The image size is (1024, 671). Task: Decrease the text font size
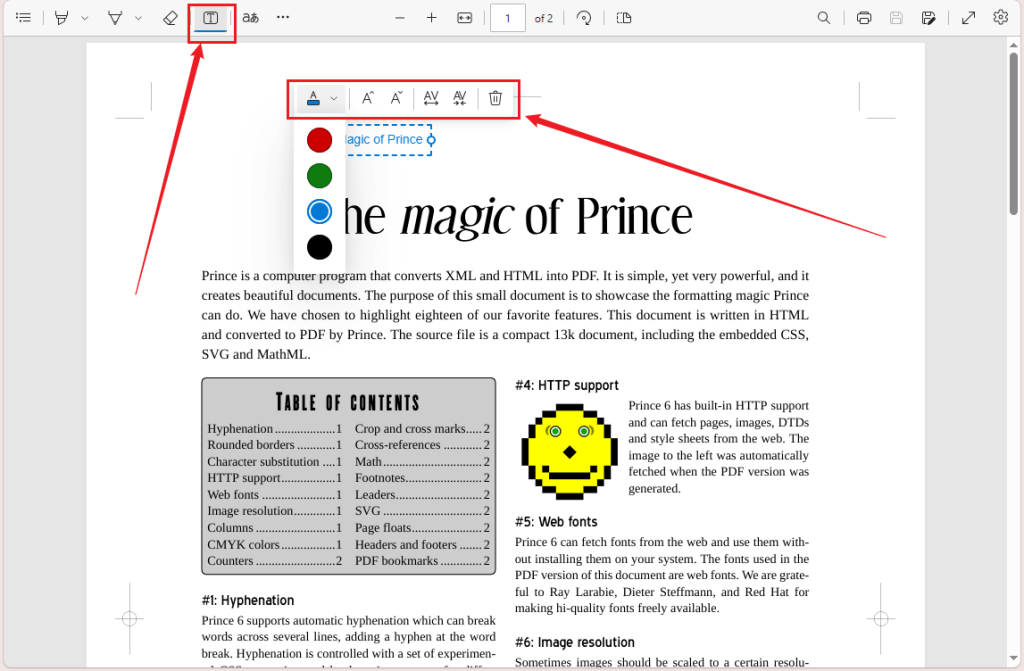coord(396,98)
